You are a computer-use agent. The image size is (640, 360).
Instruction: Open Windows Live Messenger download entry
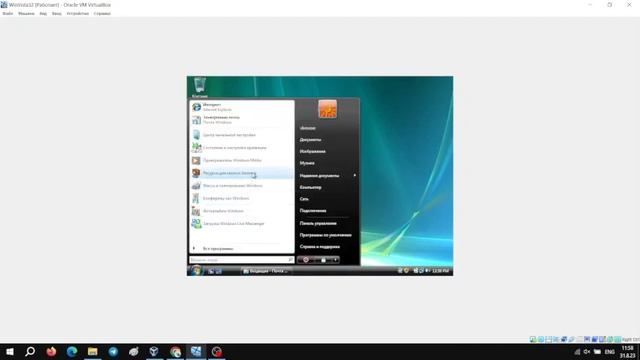[242, 223]
